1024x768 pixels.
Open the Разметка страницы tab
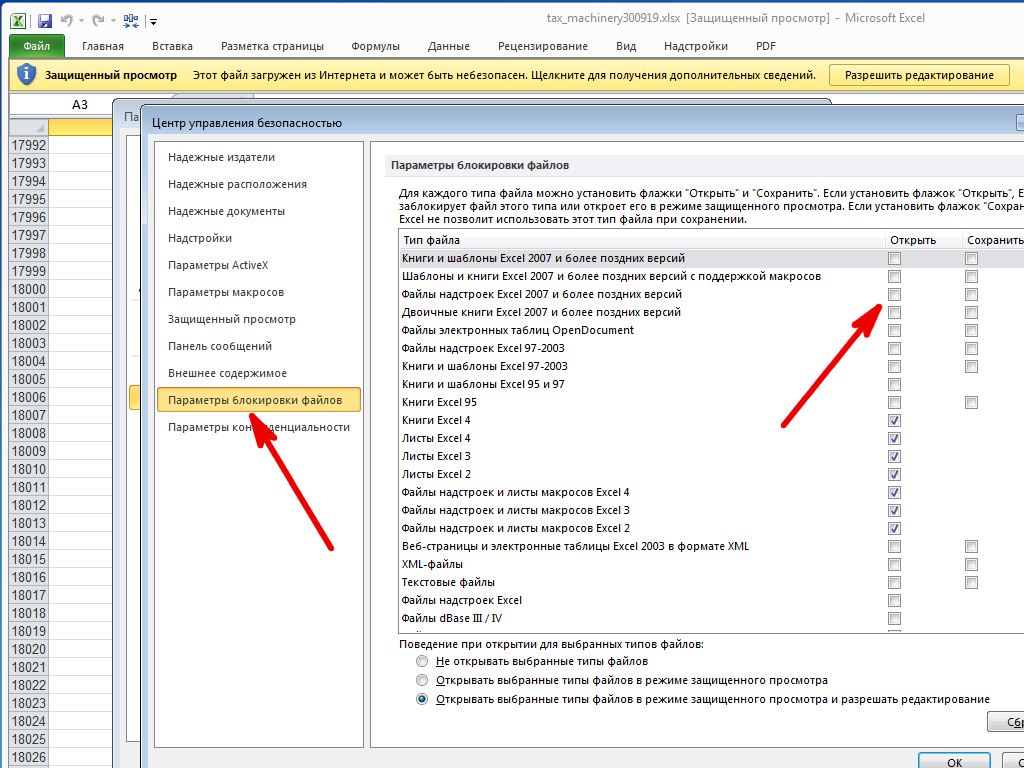click(x=272, y=46)
